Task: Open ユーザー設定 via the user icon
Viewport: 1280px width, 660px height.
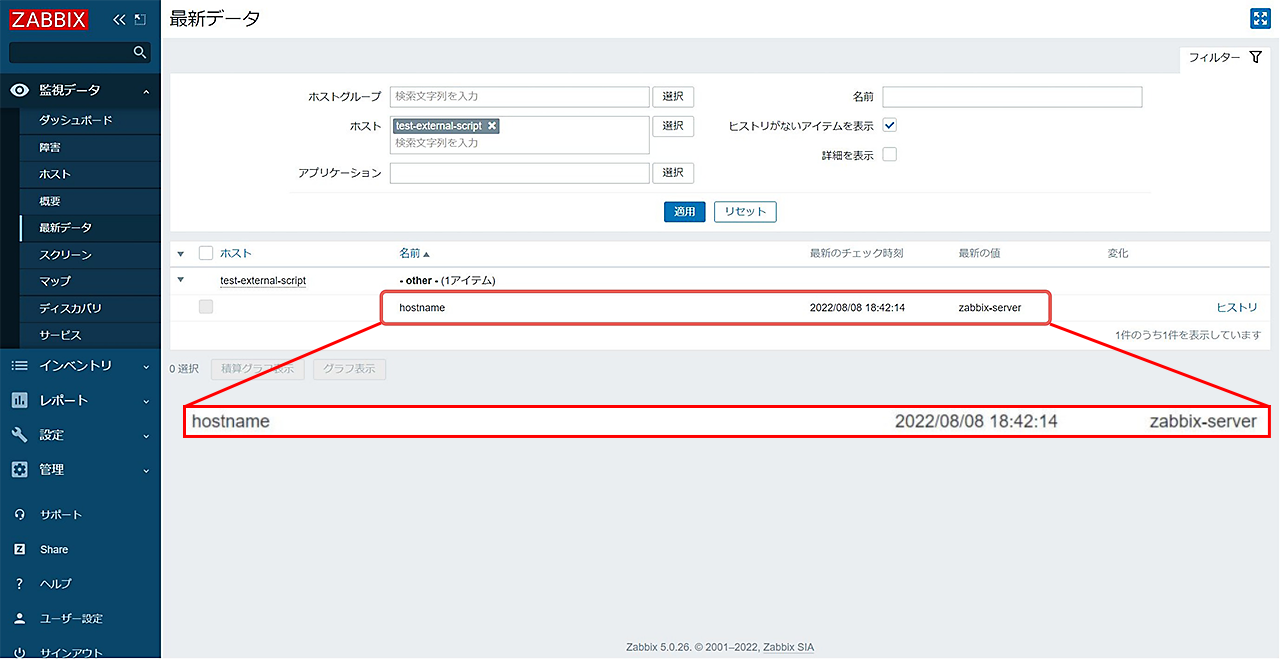Action: click(22, 618)
